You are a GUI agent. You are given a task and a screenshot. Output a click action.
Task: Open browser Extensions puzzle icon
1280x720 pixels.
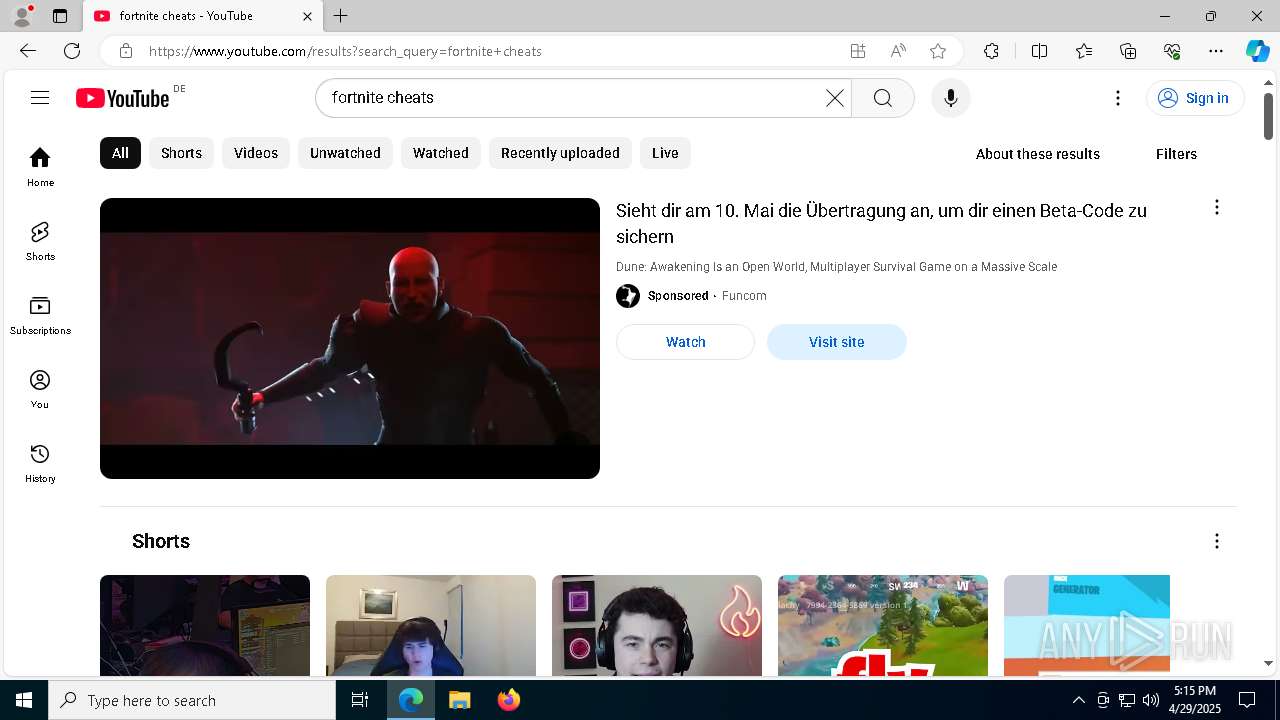(991, 51)
